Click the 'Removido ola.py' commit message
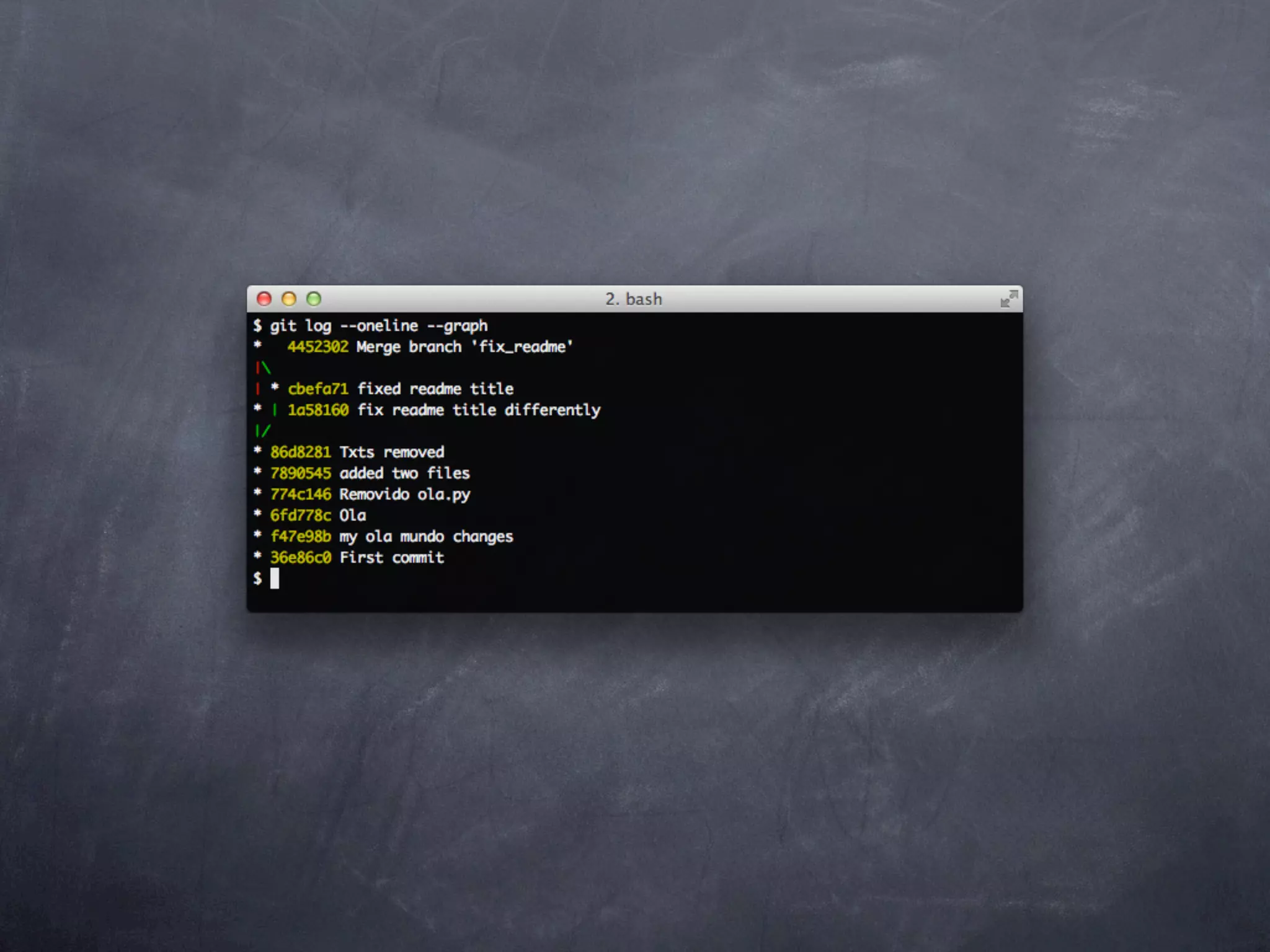The width and height of the screenshot is (1270, 952). click(404, 494)
